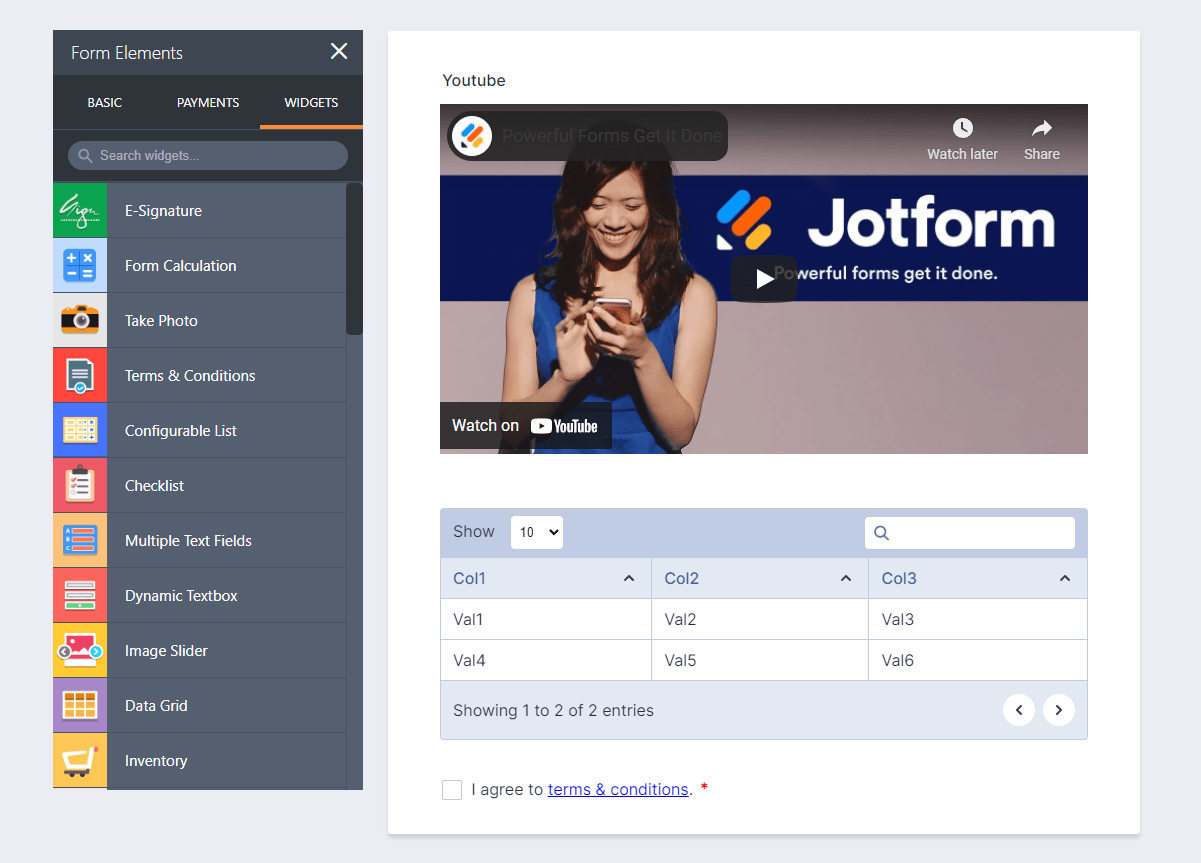Open the video title Powerful Forms Get It Done
Viewport: 1201px width, 863px height.
click(612, 135)
